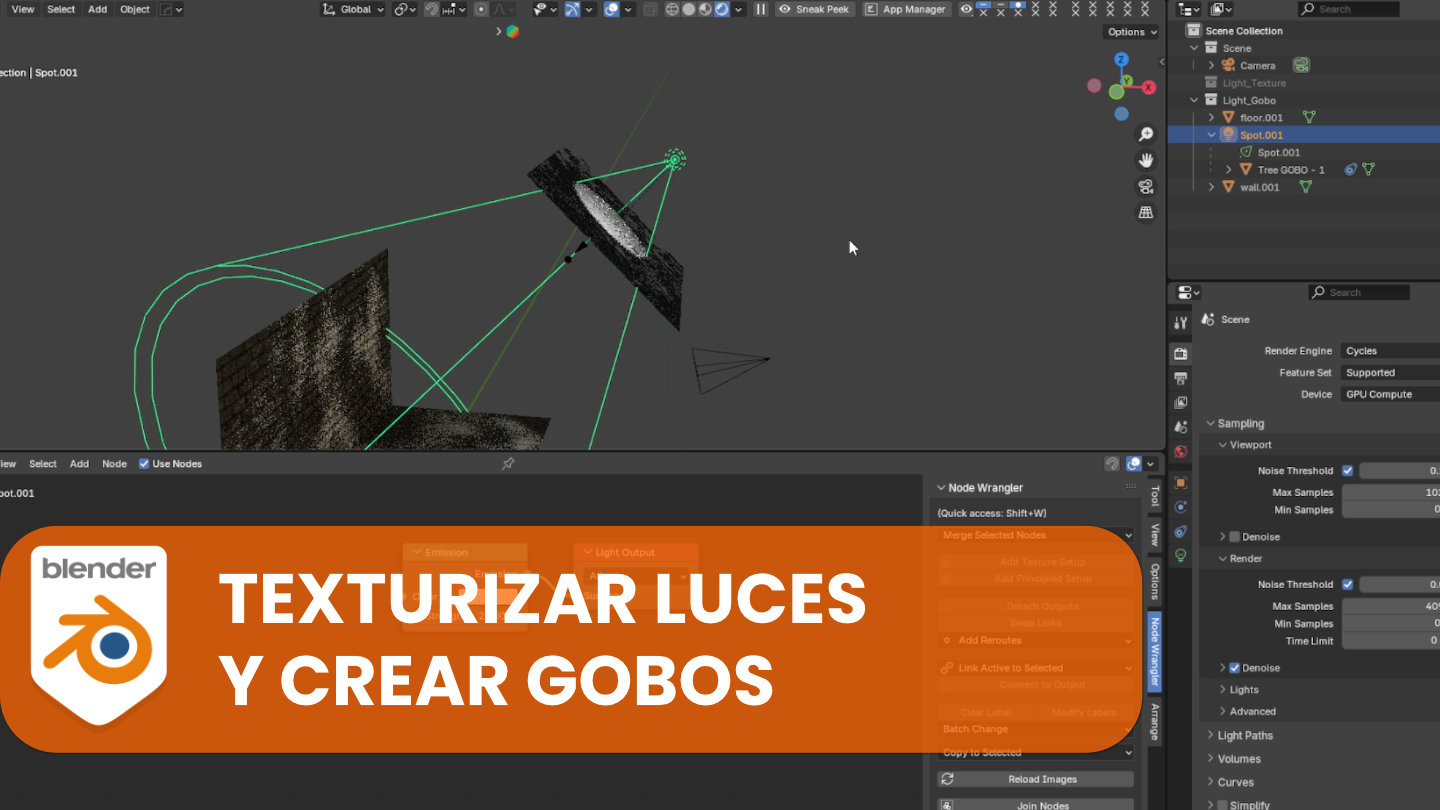This screenshot has width=1440, height=810.
Task: Open the Feature Set dropdown showing Supported
Action: [x=1391, y=373]
